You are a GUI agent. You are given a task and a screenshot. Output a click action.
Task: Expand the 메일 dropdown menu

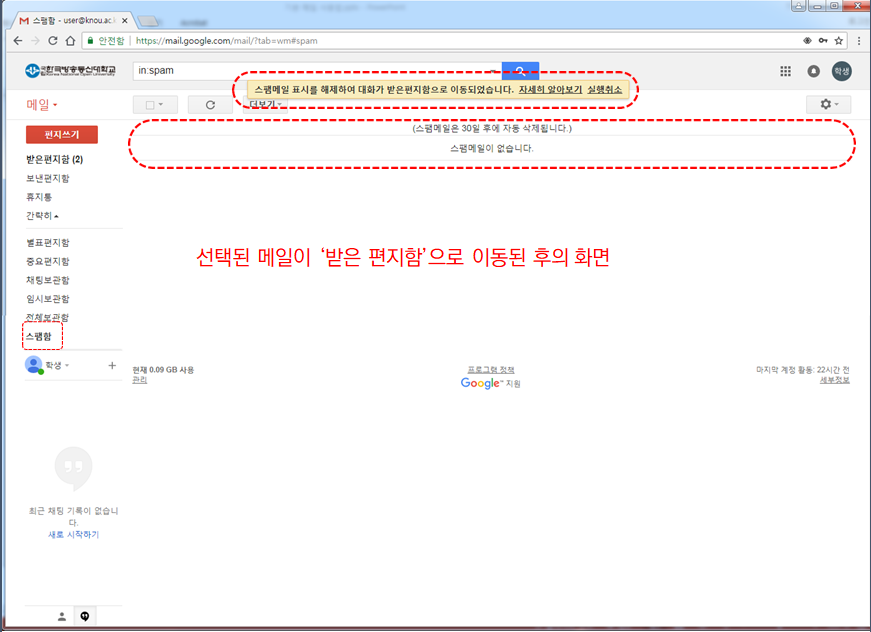[42, 104]
